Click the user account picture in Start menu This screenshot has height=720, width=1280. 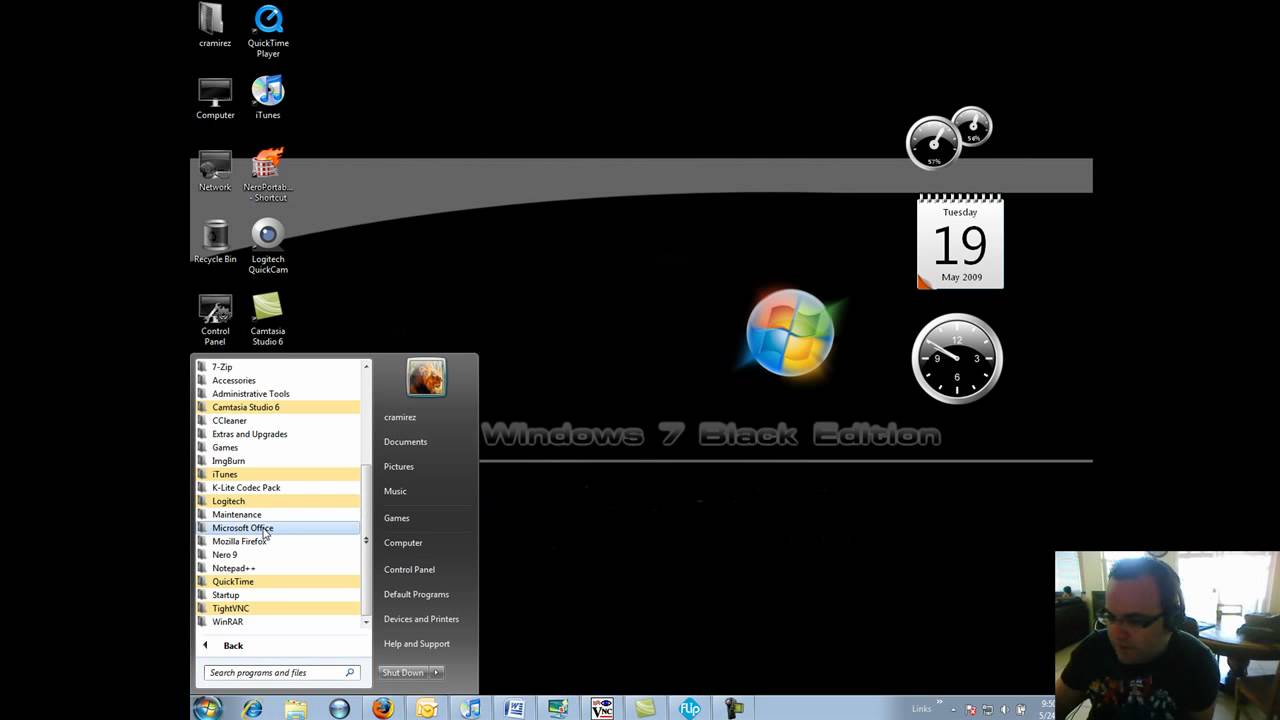tap(426, 377)
